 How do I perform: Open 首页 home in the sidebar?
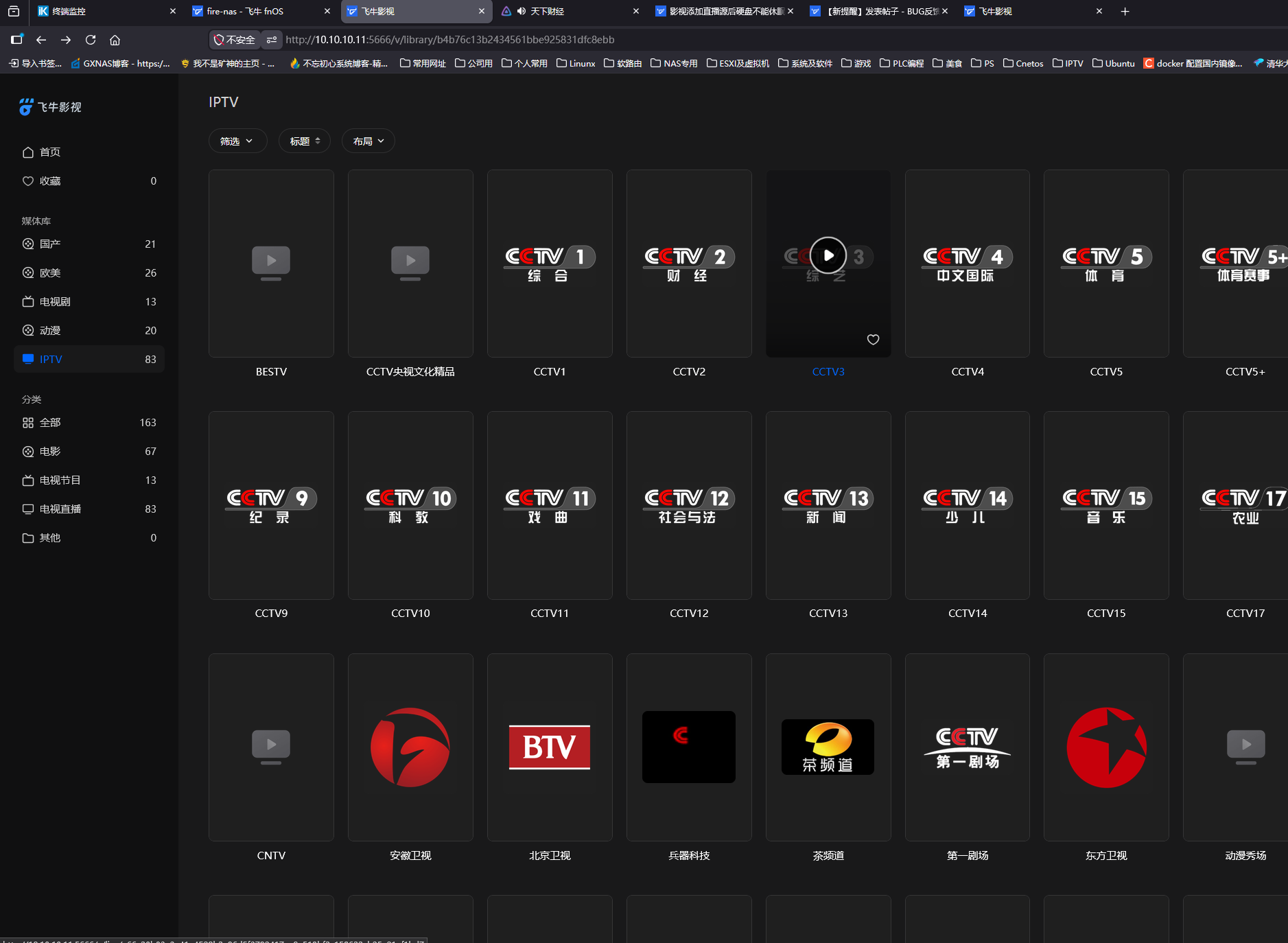pyautogui.click(x=89, y=152)
